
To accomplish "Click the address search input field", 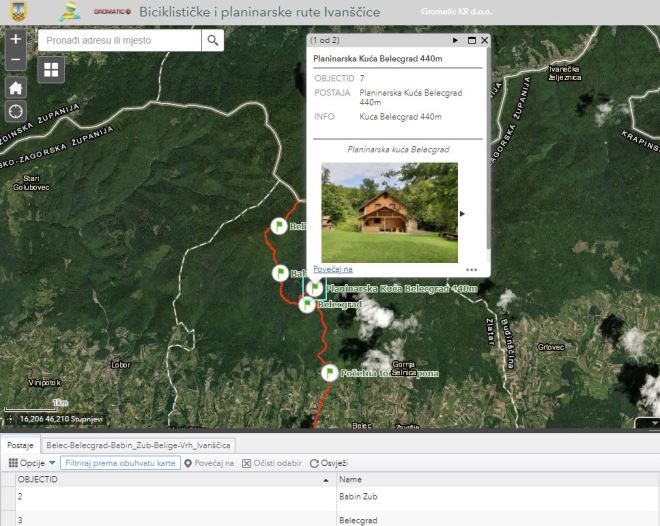I will tap(119, 40).
